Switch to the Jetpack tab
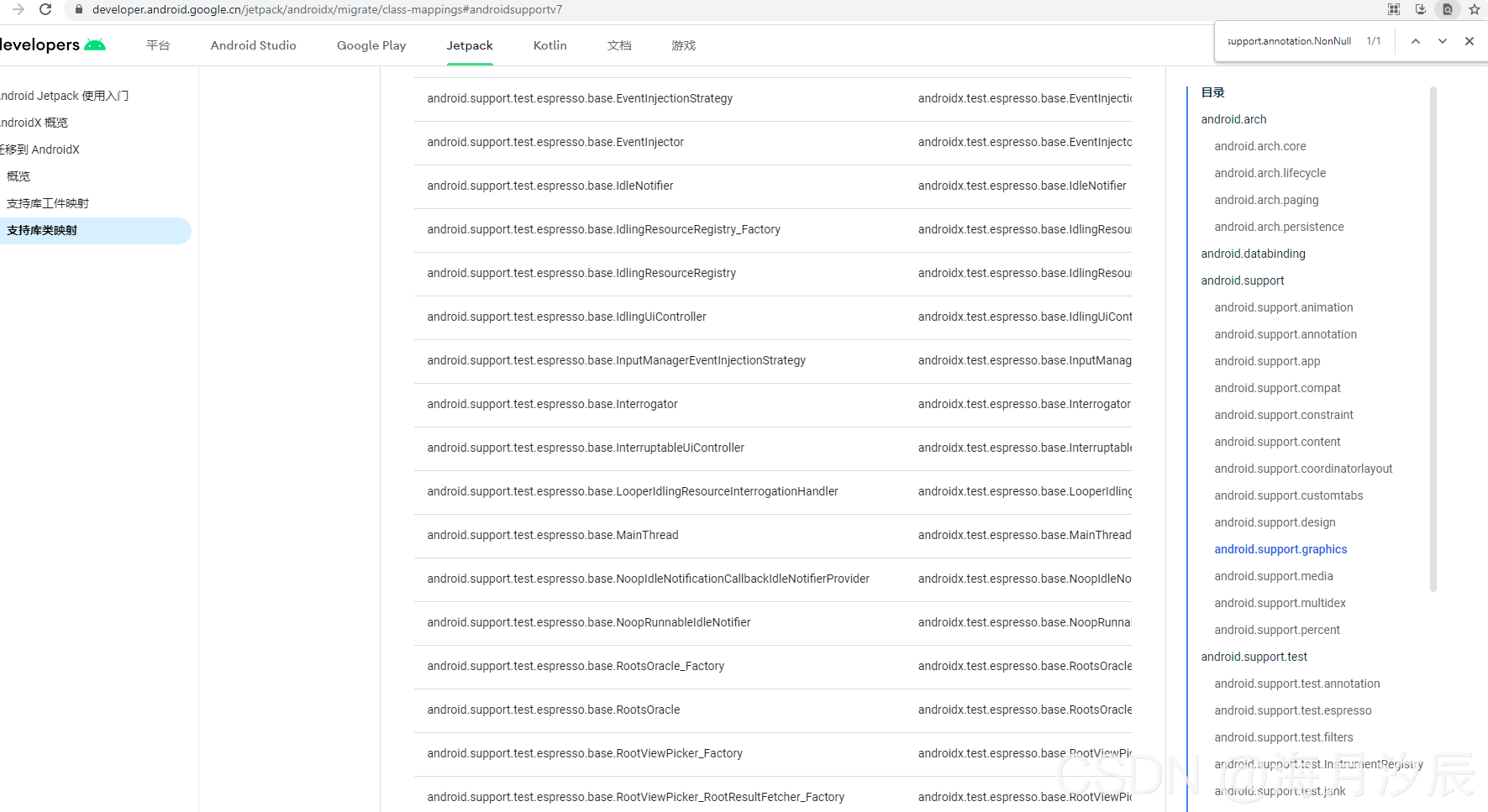The height and width of the screenshot is (812, 1488). [x=469, y=45]
